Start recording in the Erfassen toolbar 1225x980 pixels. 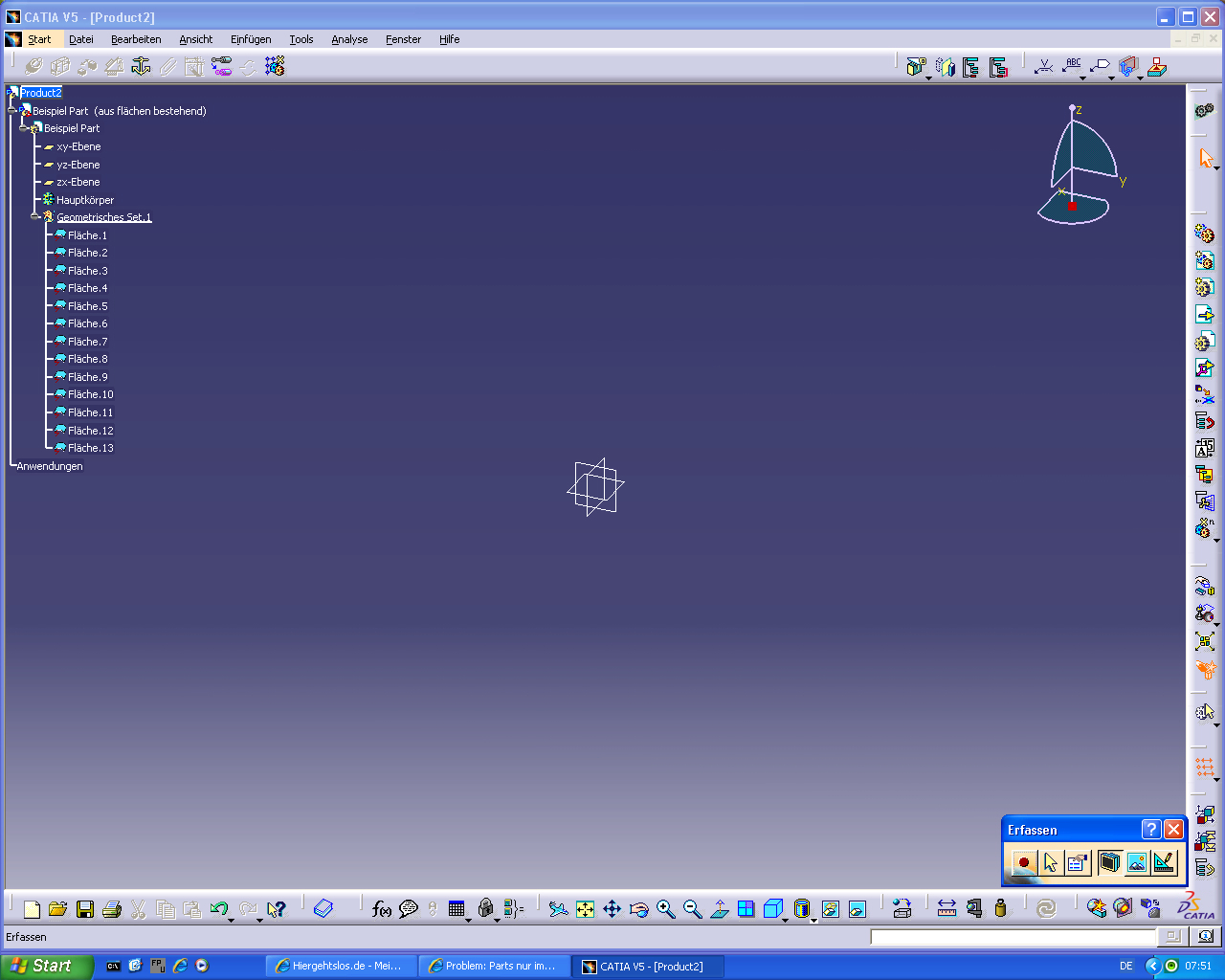(x=1024, y=862)
